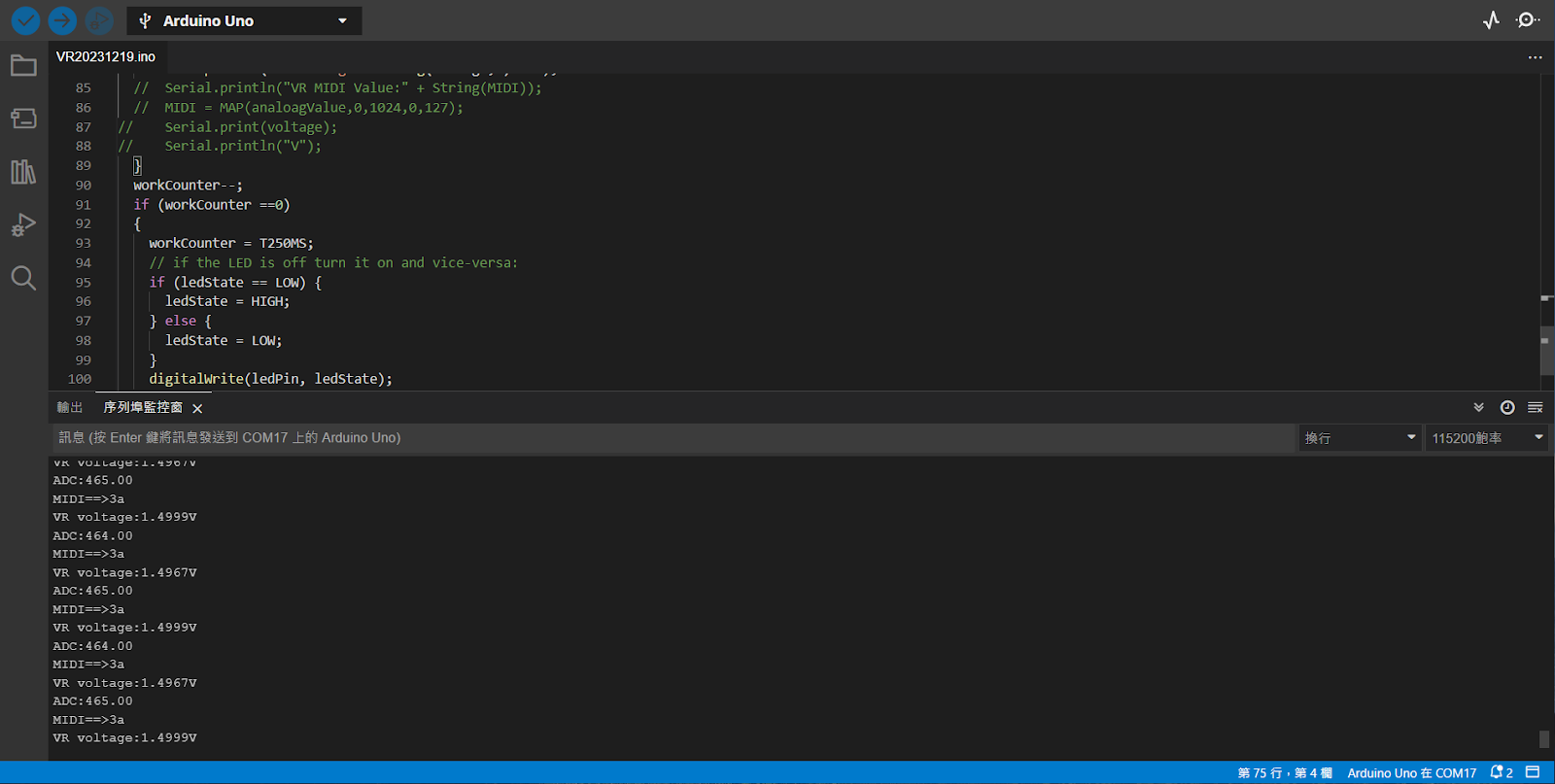Click the 'if the LED is off' comment

pos(333,263)
